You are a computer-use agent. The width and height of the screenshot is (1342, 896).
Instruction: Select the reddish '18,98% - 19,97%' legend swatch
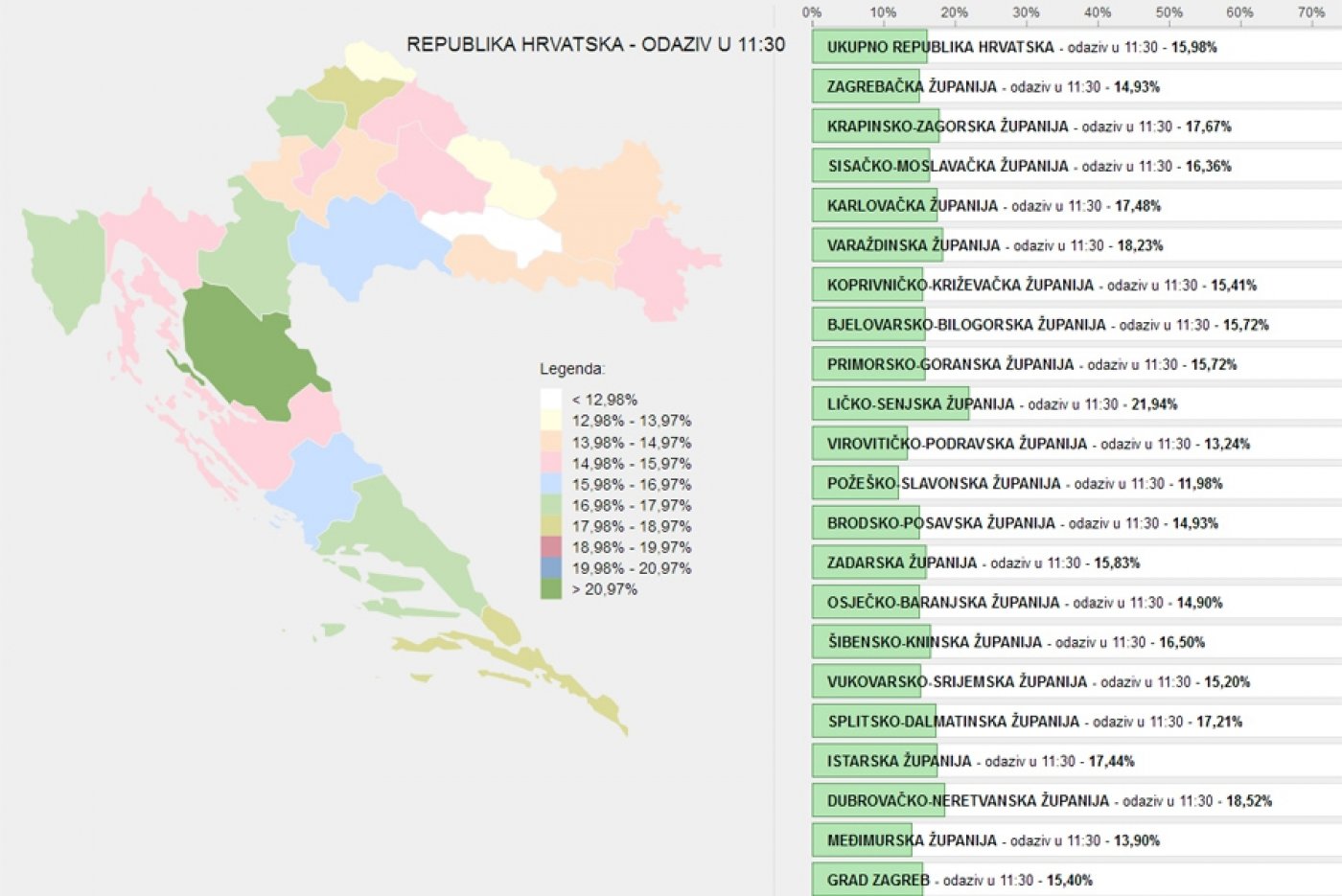(550, 547)
